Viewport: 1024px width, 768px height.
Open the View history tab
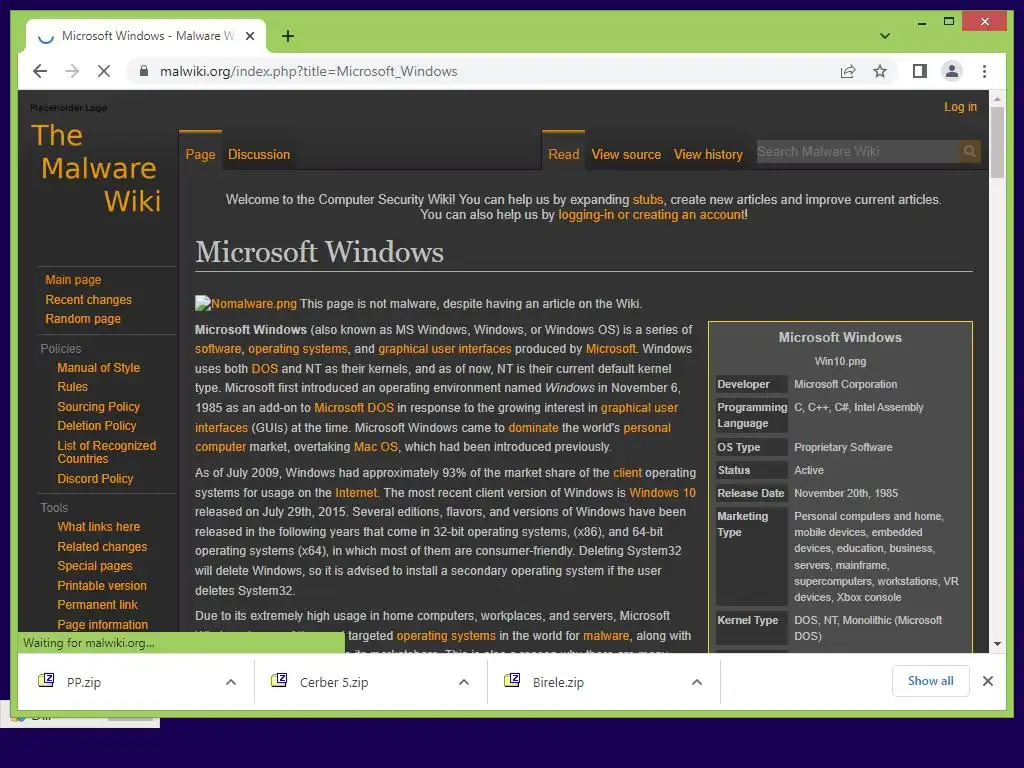pyautogui.click(x=708, y=155)
